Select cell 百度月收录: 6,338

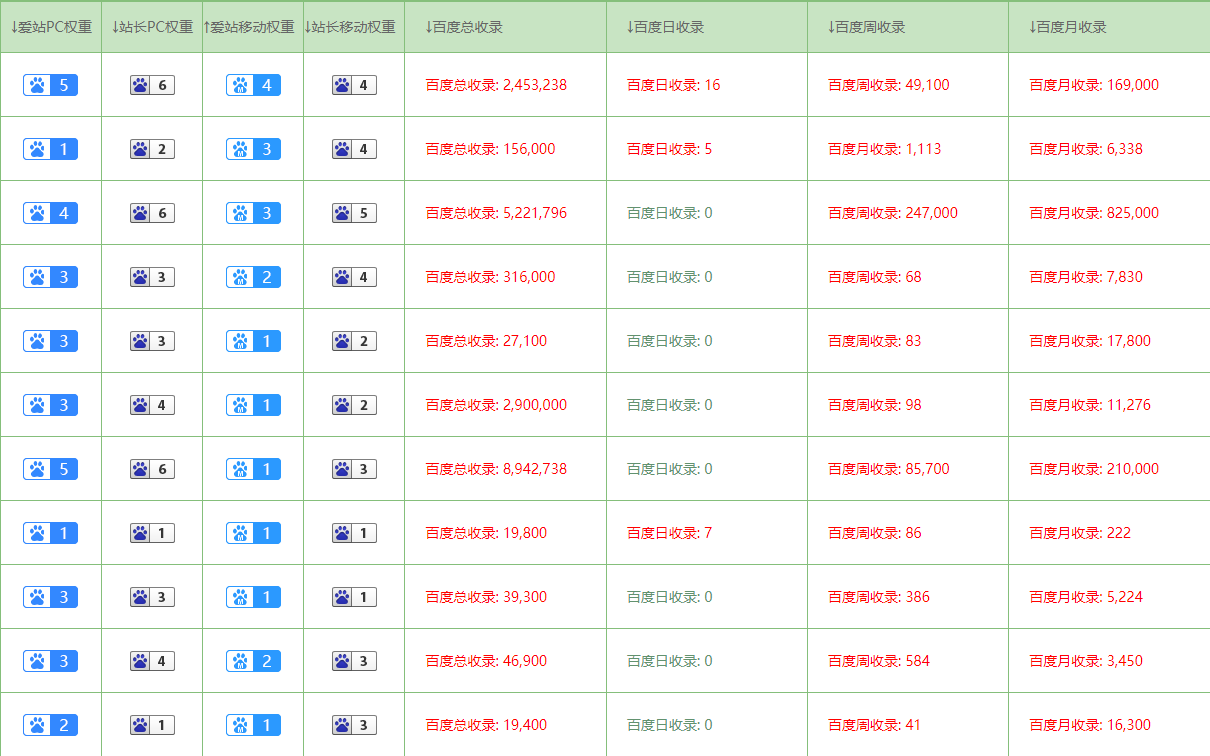point(1086,149)
